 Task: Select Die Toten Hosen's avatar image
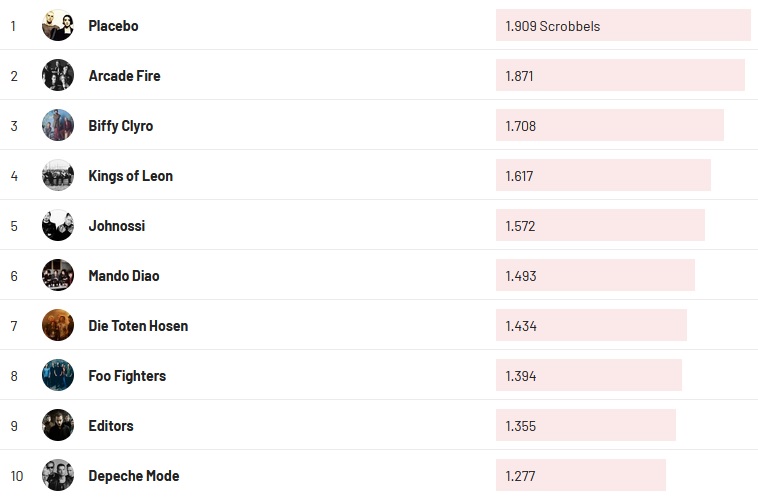point(58,326)
